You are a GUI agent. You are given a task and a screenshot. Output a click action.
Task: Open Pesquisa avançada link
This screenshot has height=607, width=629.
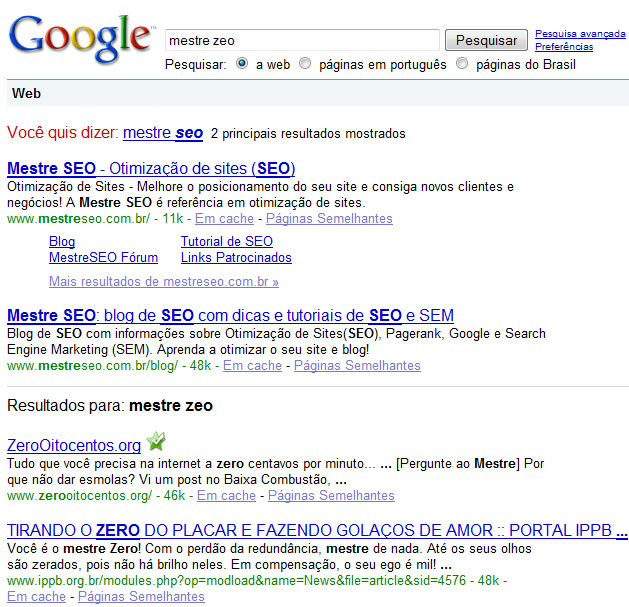[579, 34]
